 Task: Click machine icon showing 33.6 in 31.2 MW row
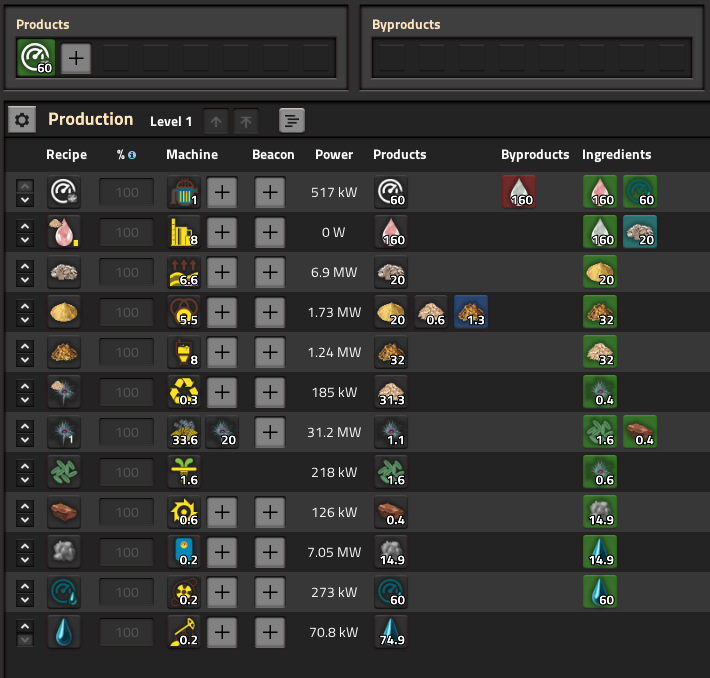point(184,432)
